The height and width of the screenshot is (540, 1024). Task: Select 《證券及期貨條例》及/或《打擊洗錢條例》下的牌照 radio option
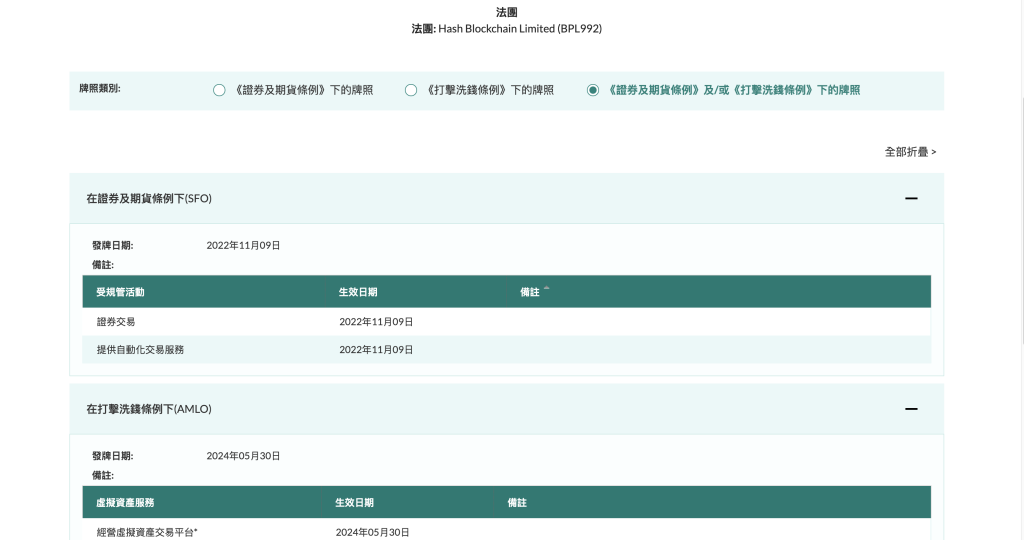[x=593, y=90]
